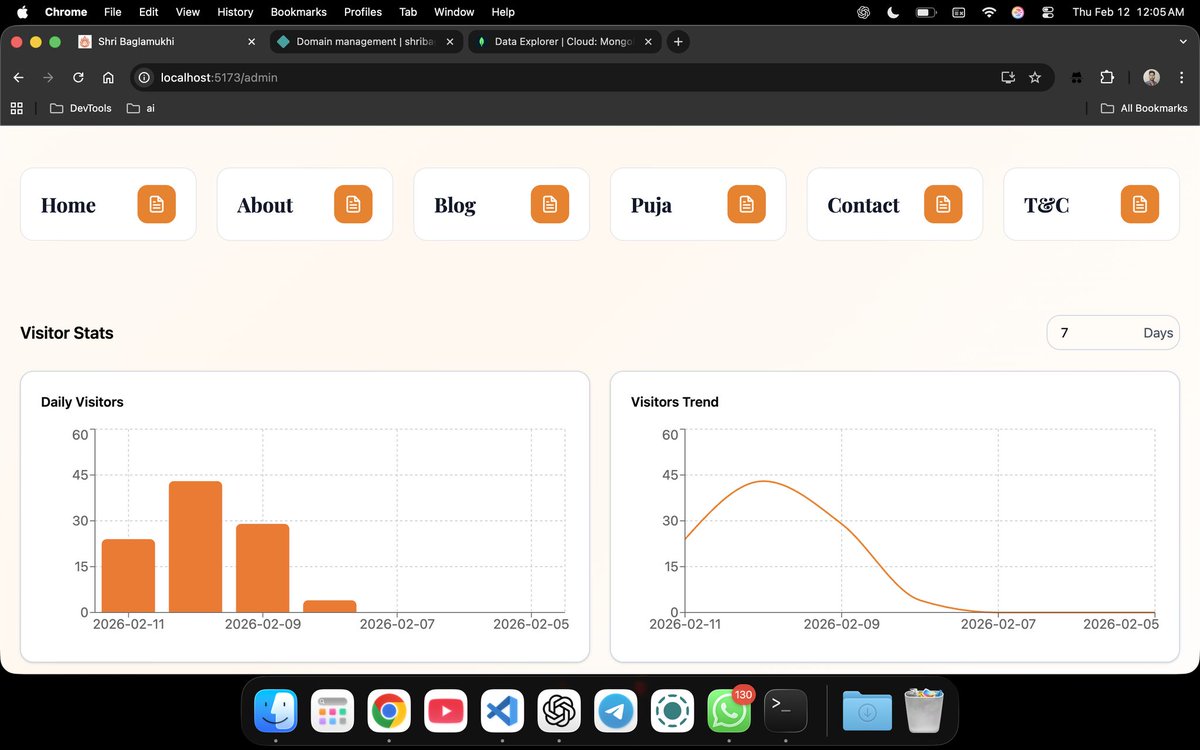View site information icon beside localhost URL
Image resolution: width=1200 pixels, height=750 pixels.
[x=143, y=77]
